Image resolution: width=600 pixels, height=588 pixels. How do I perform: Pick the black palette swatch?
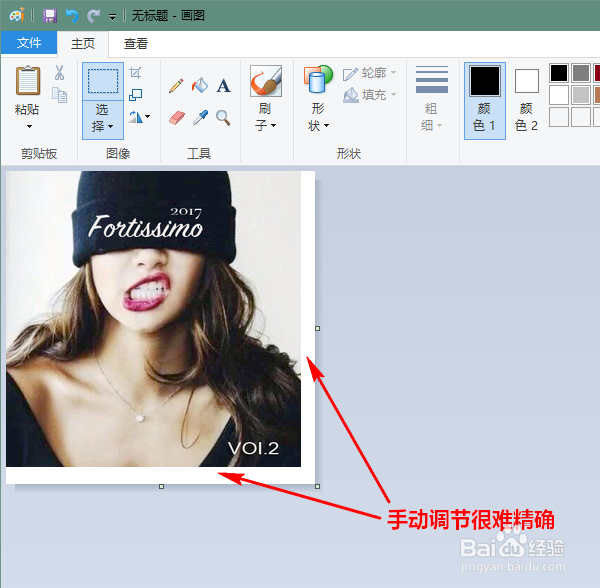tap(559, 73)
